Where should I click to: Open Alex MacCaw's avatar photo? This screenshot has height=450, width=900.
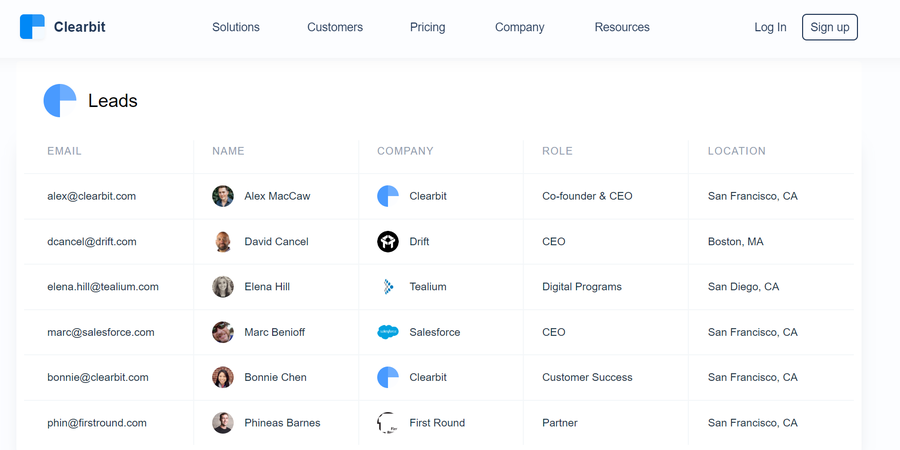click(x=223, y=196)
